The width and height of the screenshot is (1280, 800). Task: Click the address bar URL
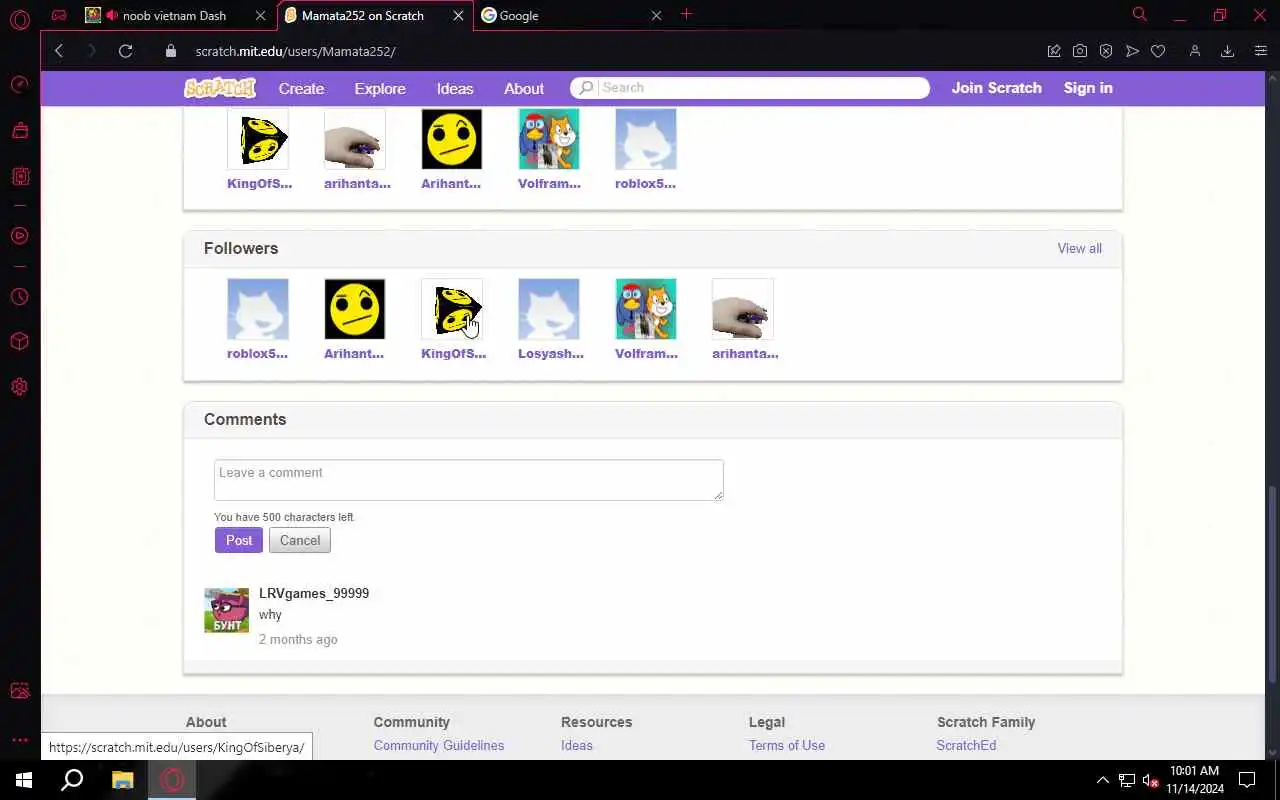[295, 51]
